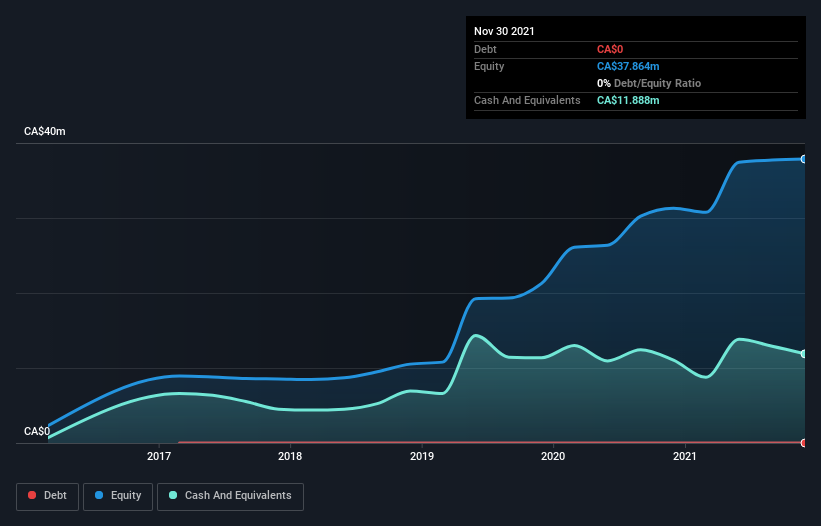
Task: Click the CA$0 y-axis label
Action: click(x=37, y=431)
